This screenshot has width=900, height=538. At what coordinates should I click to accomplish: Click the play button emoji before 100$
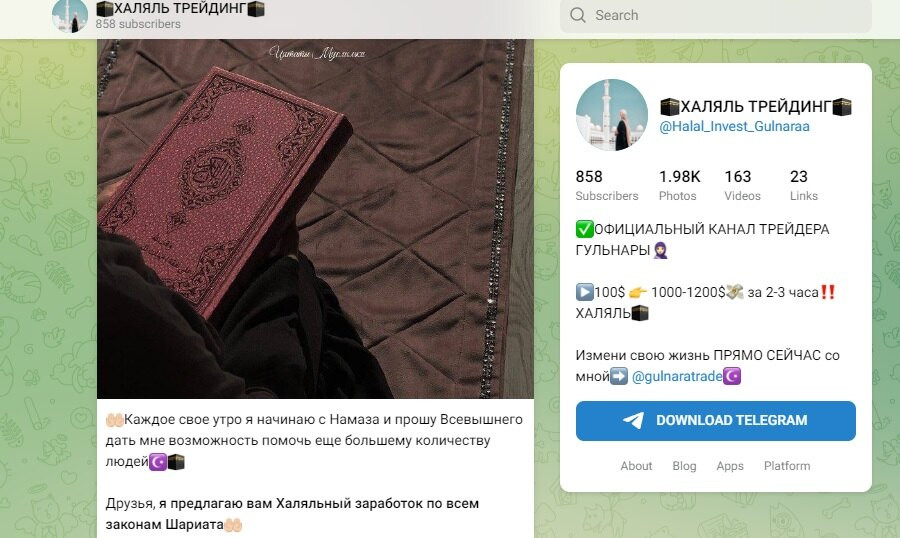click(584, 292)
